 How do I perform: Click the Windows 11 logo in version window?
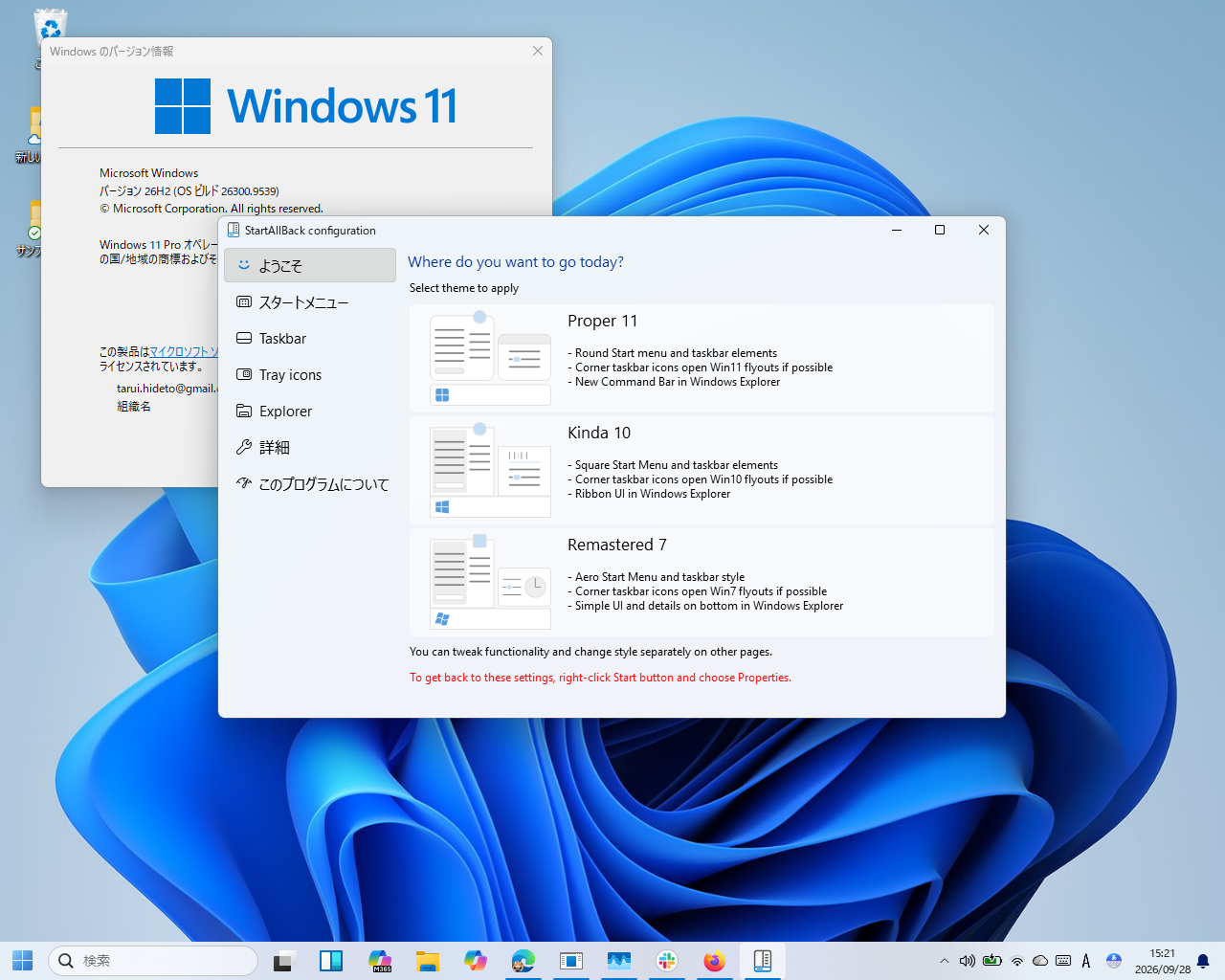click(x=306, y=106)
